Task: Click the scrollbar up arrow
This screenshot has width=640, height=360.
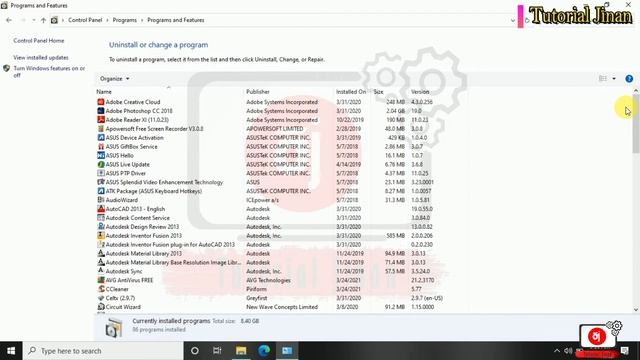Action: pyautogui.click(x=636, y=91)
